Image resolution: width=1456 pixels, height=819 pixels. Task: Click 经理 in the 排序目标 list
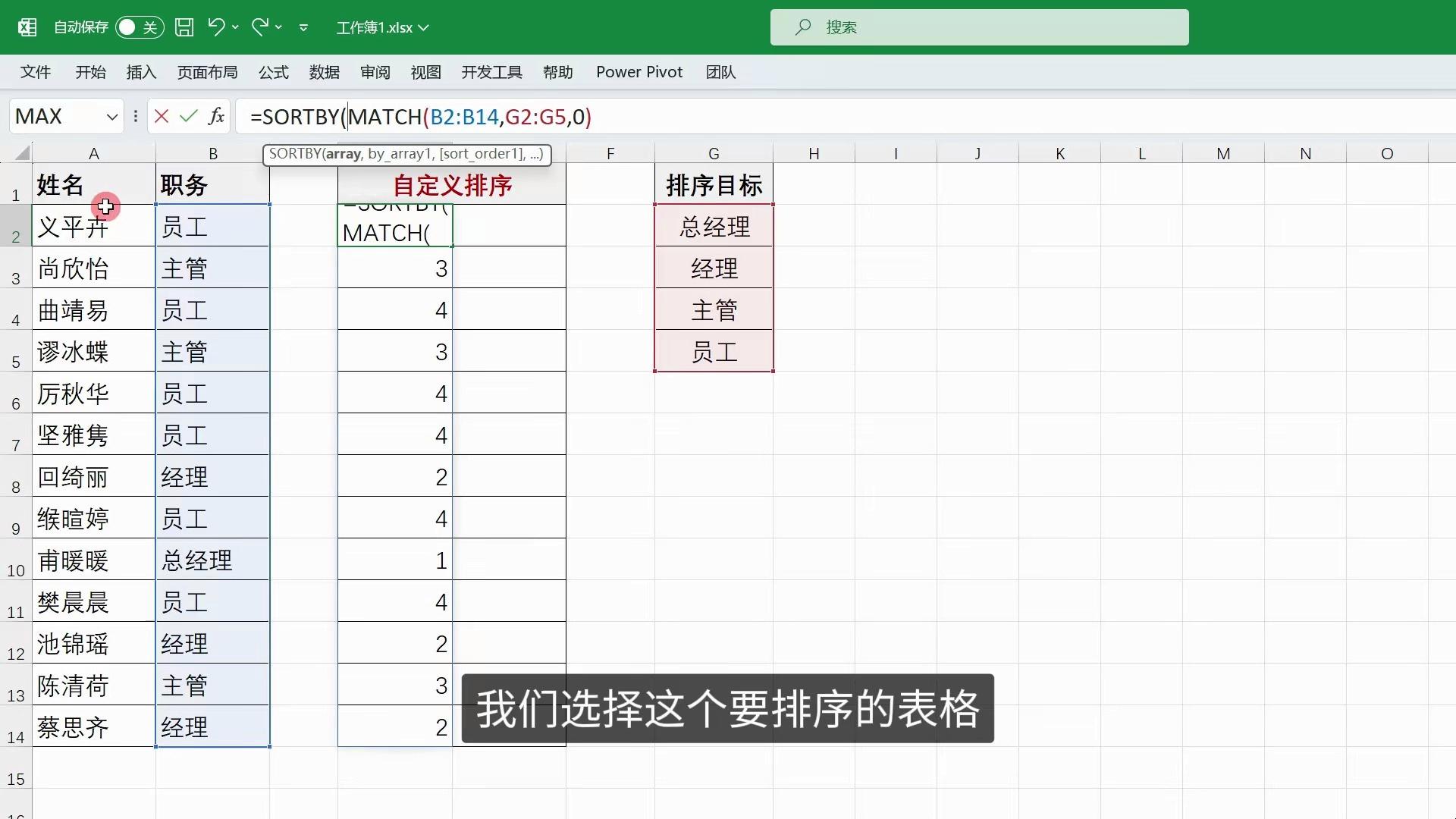point(714,268)
